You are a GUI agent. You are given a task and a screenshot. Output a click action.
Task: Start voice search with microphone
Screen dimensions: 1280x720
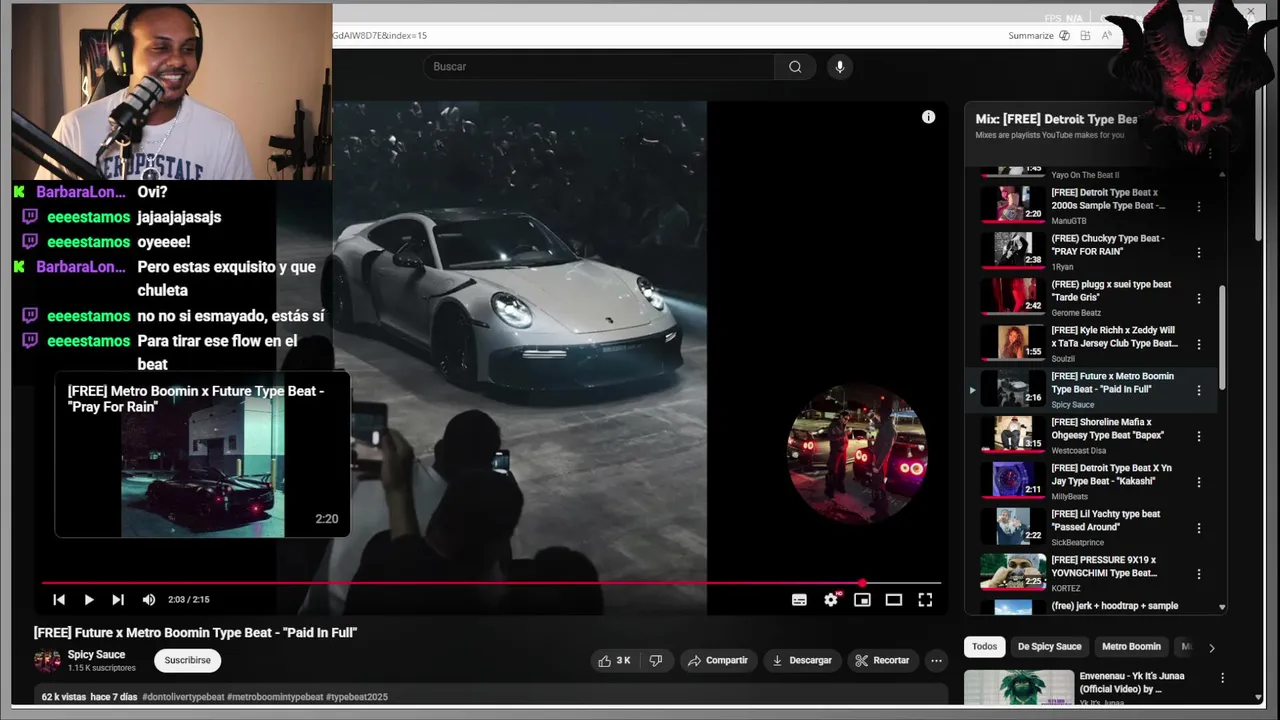click(839, 67)
